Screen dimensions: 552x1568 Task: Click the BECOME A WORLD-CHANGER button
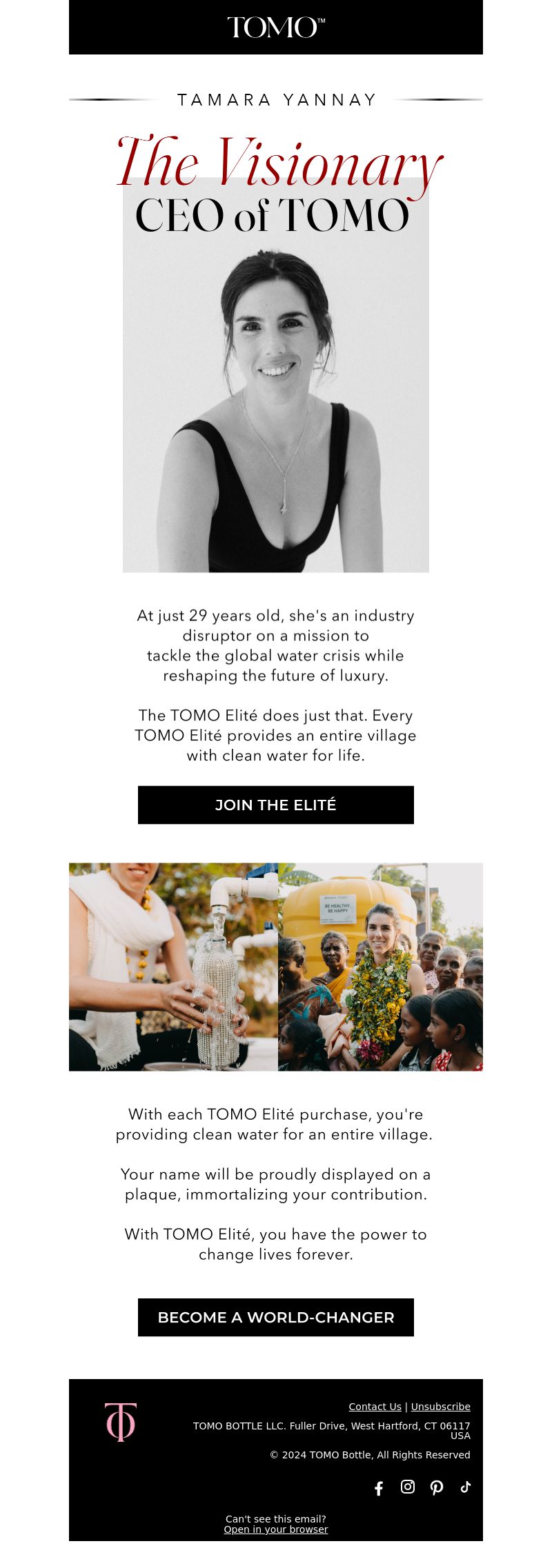276,1317
